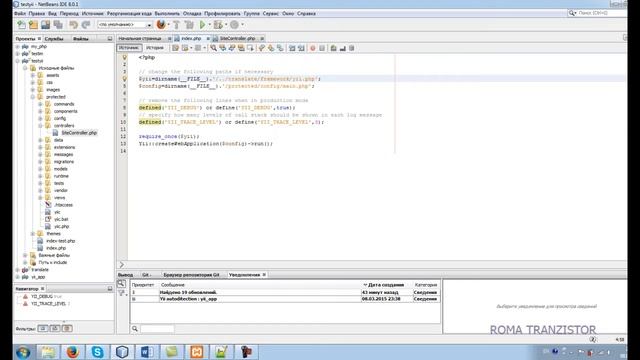Toggle the third Navigator filter button
Screen dimensions: 640x360
tap(67, 328)
